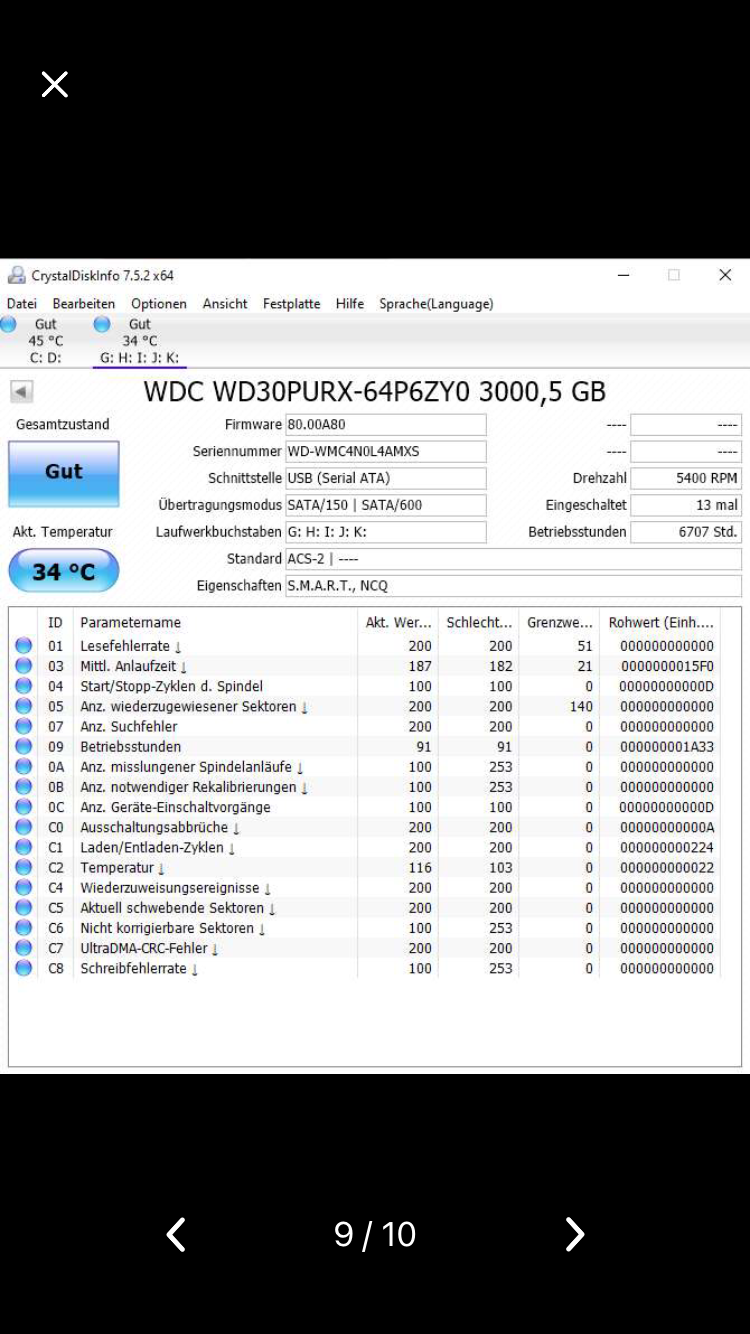Click the Firmware field 80.00A80
Viewport: 750px width, 1334px height.
click(386, 425)
